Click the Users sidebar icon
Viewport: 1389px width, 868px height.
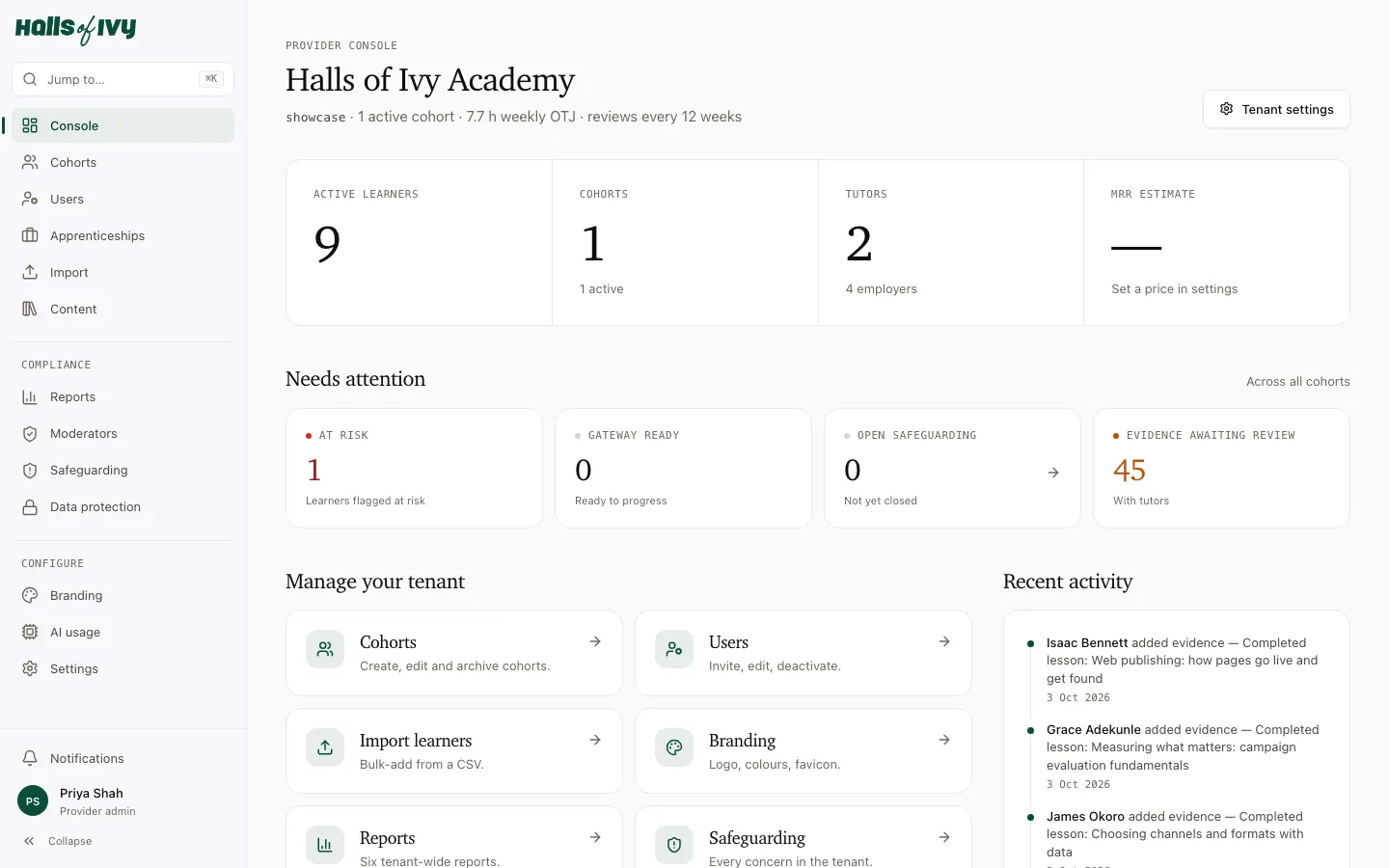(x=30, y=199)
